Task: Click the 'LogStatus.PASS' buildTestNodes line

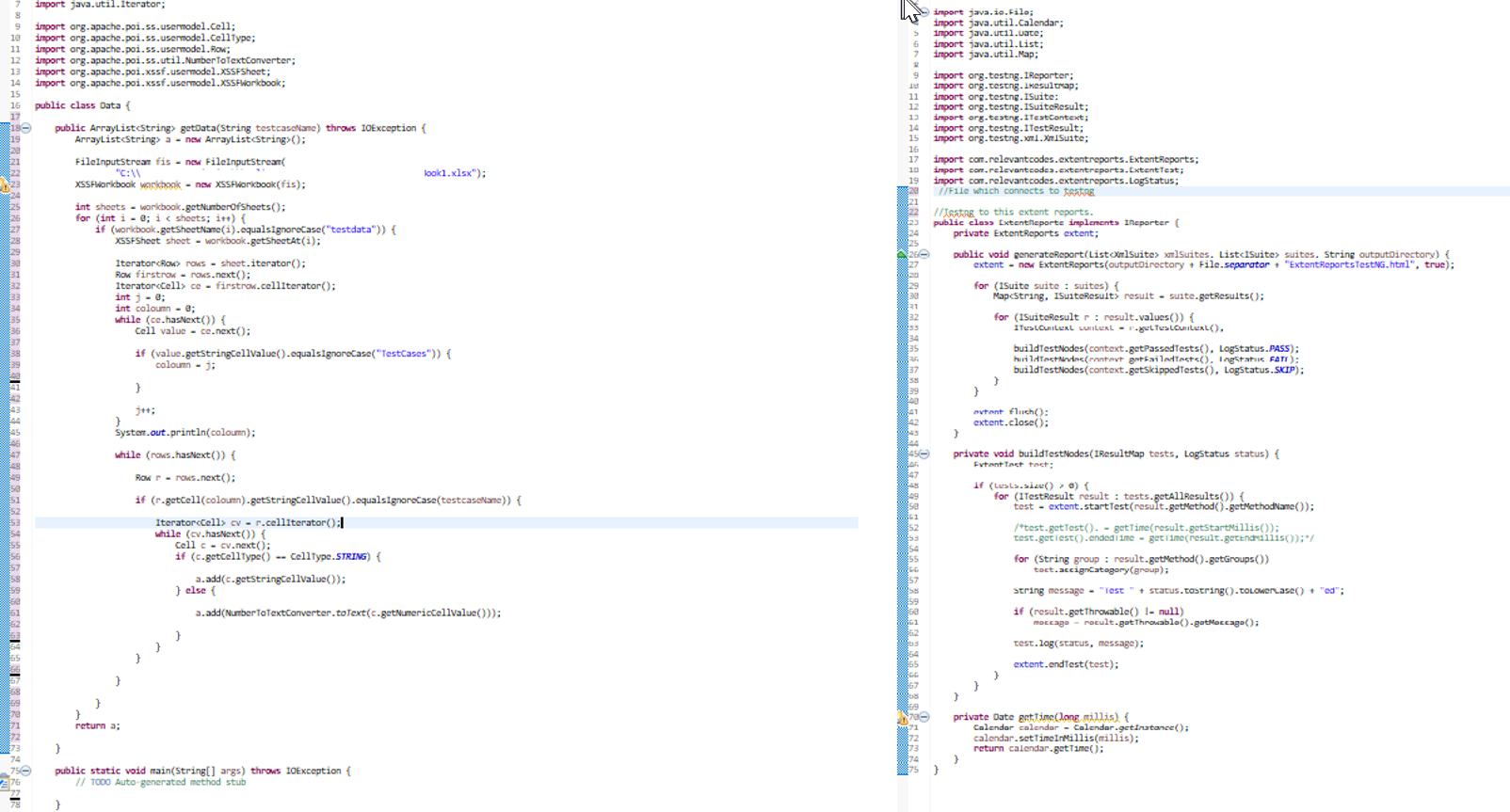Action: [x=1156, y=349]
